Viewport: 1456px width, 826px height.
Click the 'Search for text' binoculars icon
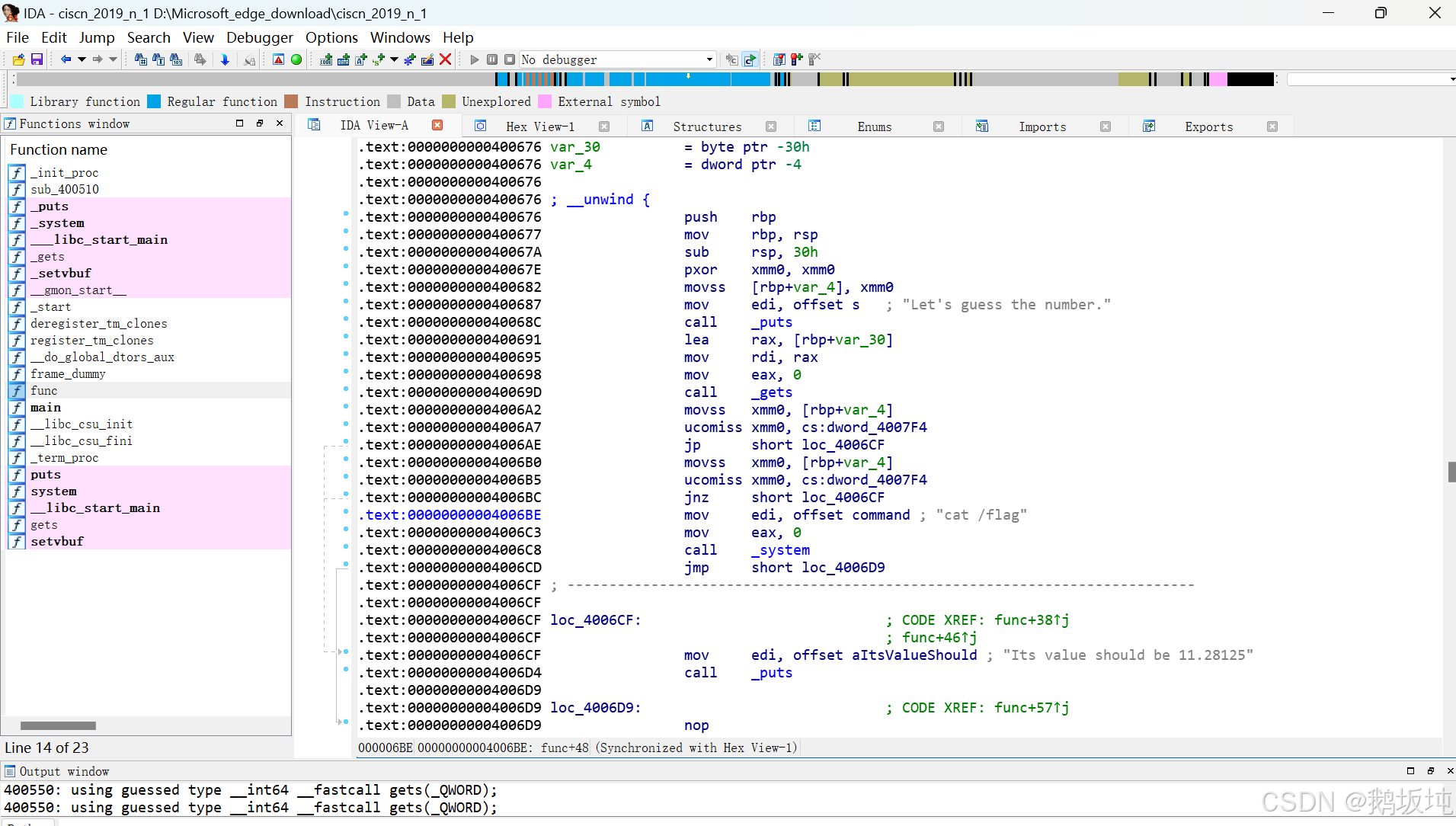point(158,59)
